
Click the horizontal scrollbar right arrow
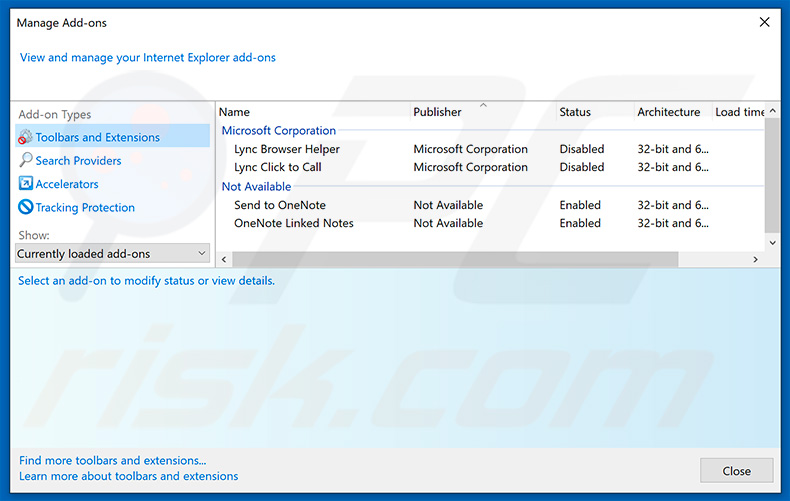click(755, 259)
